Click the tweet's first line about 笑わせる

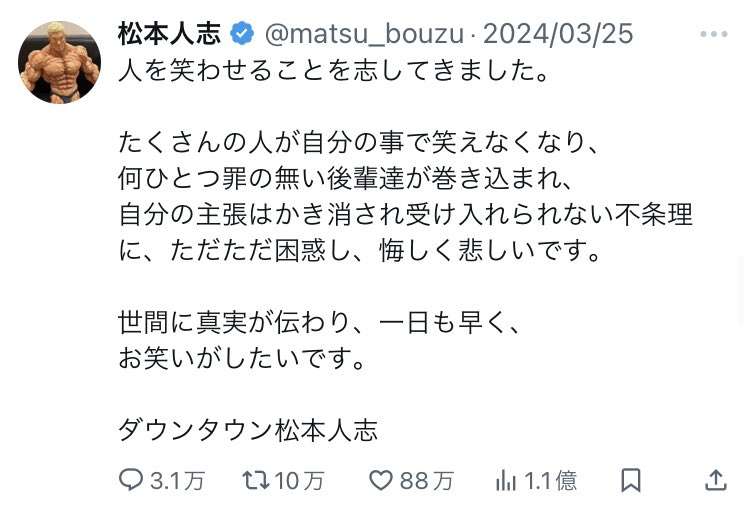[x=333, y=71]
